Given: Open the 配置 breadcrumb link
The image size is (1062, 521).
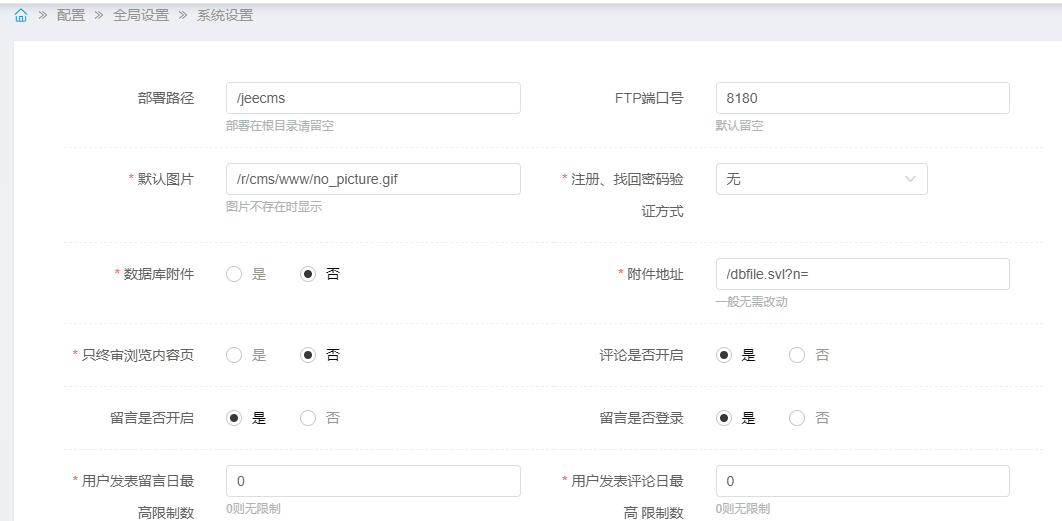Looking at the screenshot, I should pos(70,15).
